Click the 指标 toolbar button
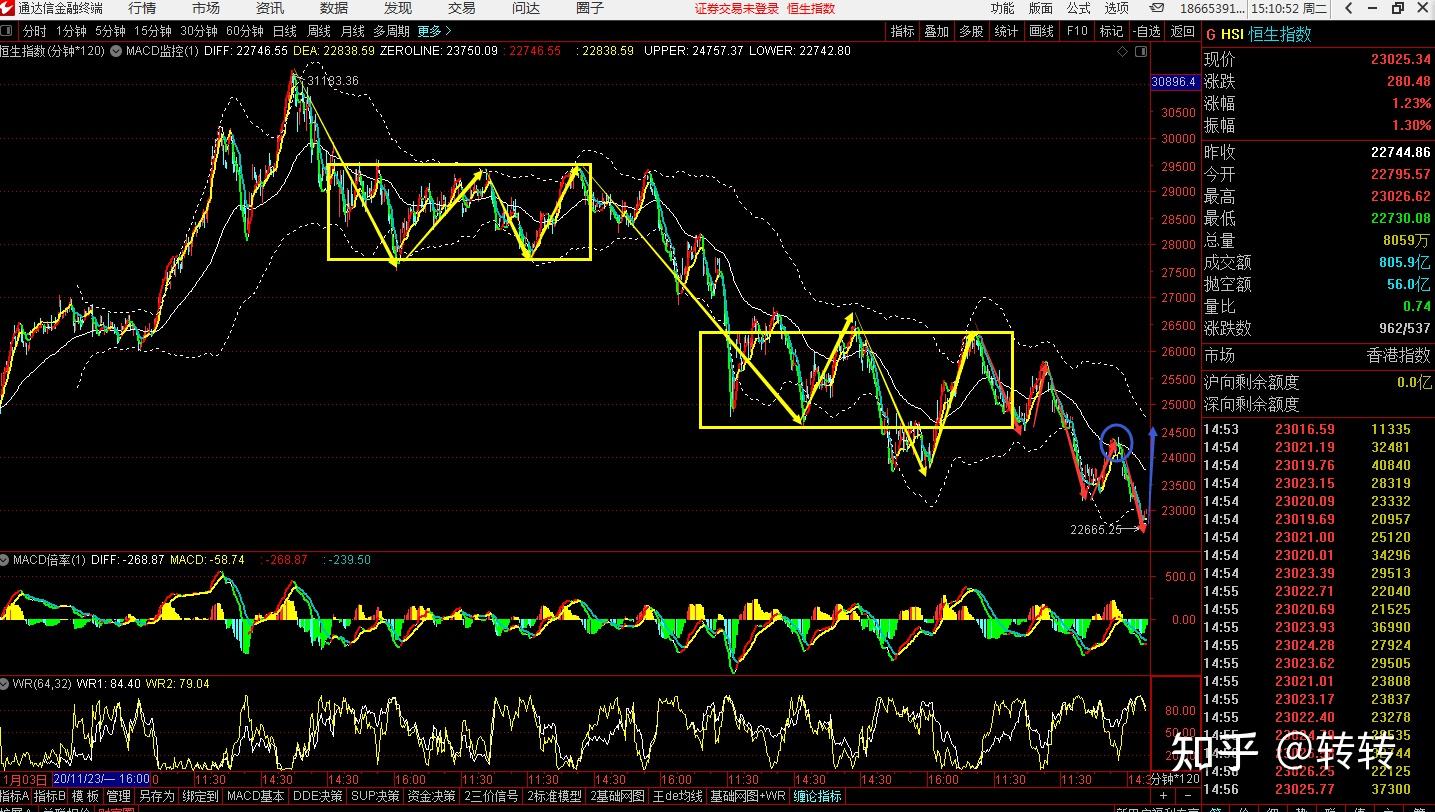1435x812 pixels. coord(902,31)
